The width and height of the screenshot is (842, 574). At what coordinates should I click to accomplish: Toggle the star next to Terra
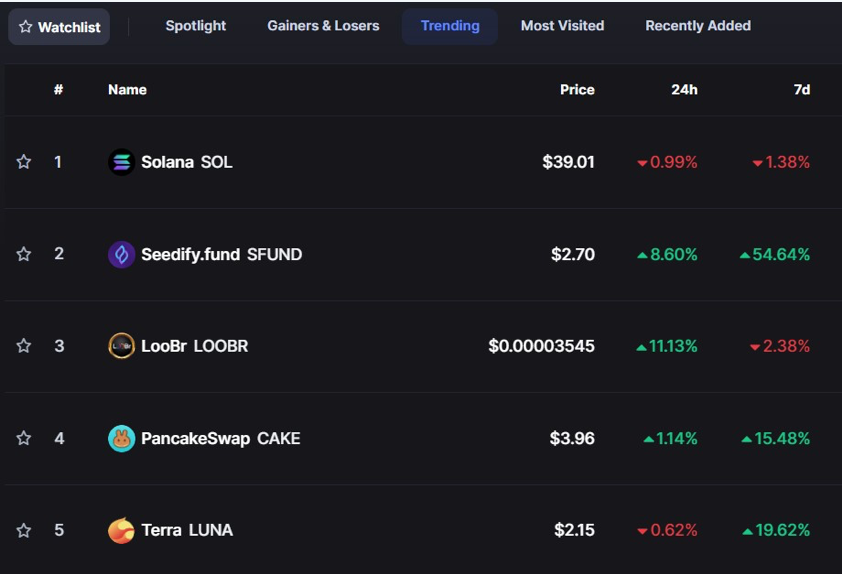(24, 530)
